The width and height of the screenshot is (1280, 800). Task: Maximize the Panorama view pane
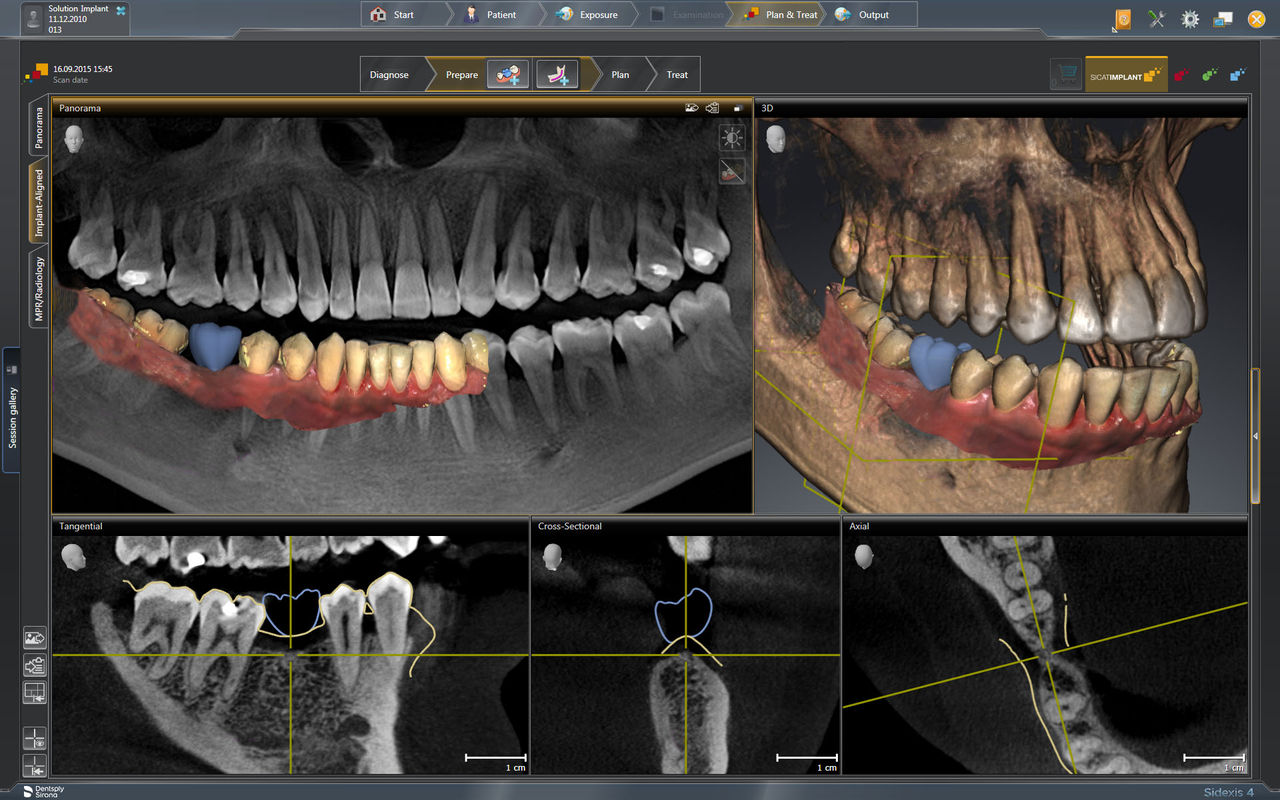click(x=738, y=108)
